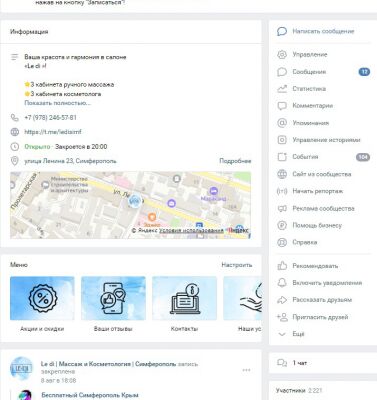
Task: Click the Участники 2 221 heading
Action: coord(299,390)
